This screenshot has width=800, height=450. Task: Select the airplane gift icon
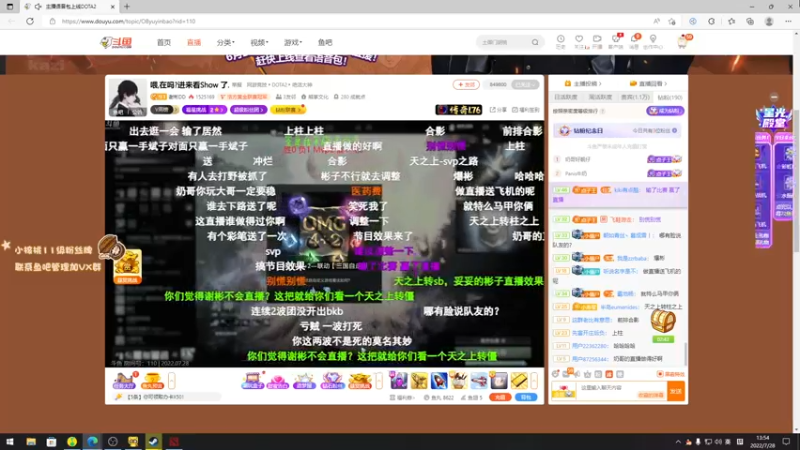(479, 381)
